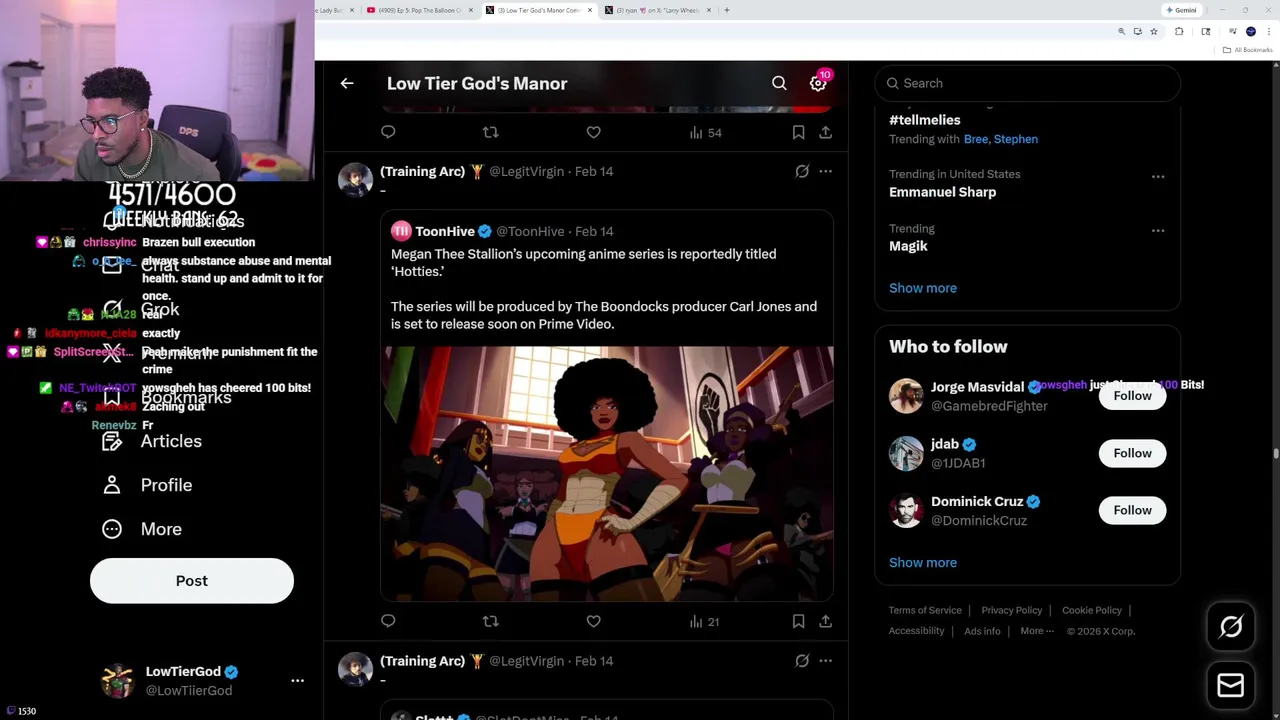Switch to the Pop The Balloon YouTube tab
This screenshot has width=1280, height=720.
[418, 10]
